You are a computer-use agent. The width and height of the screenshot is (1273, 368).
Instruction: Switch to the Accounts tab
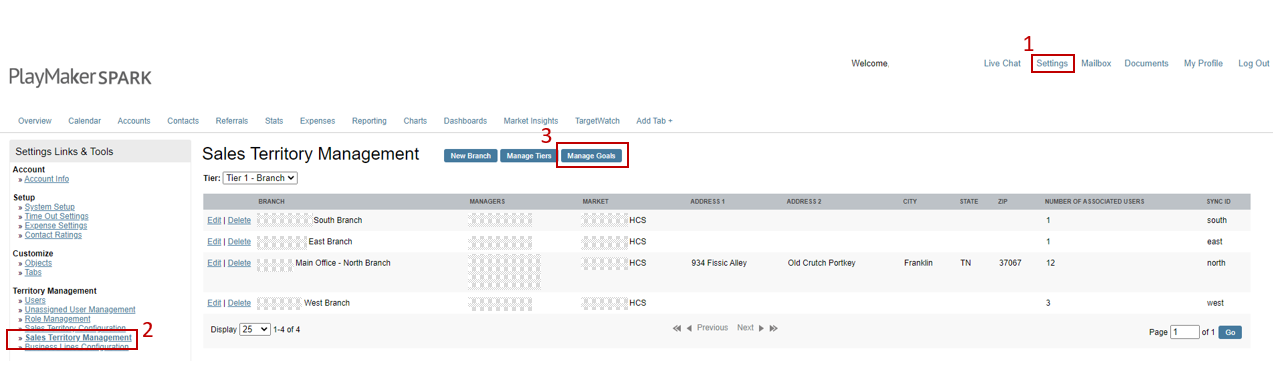coord(134,121)
